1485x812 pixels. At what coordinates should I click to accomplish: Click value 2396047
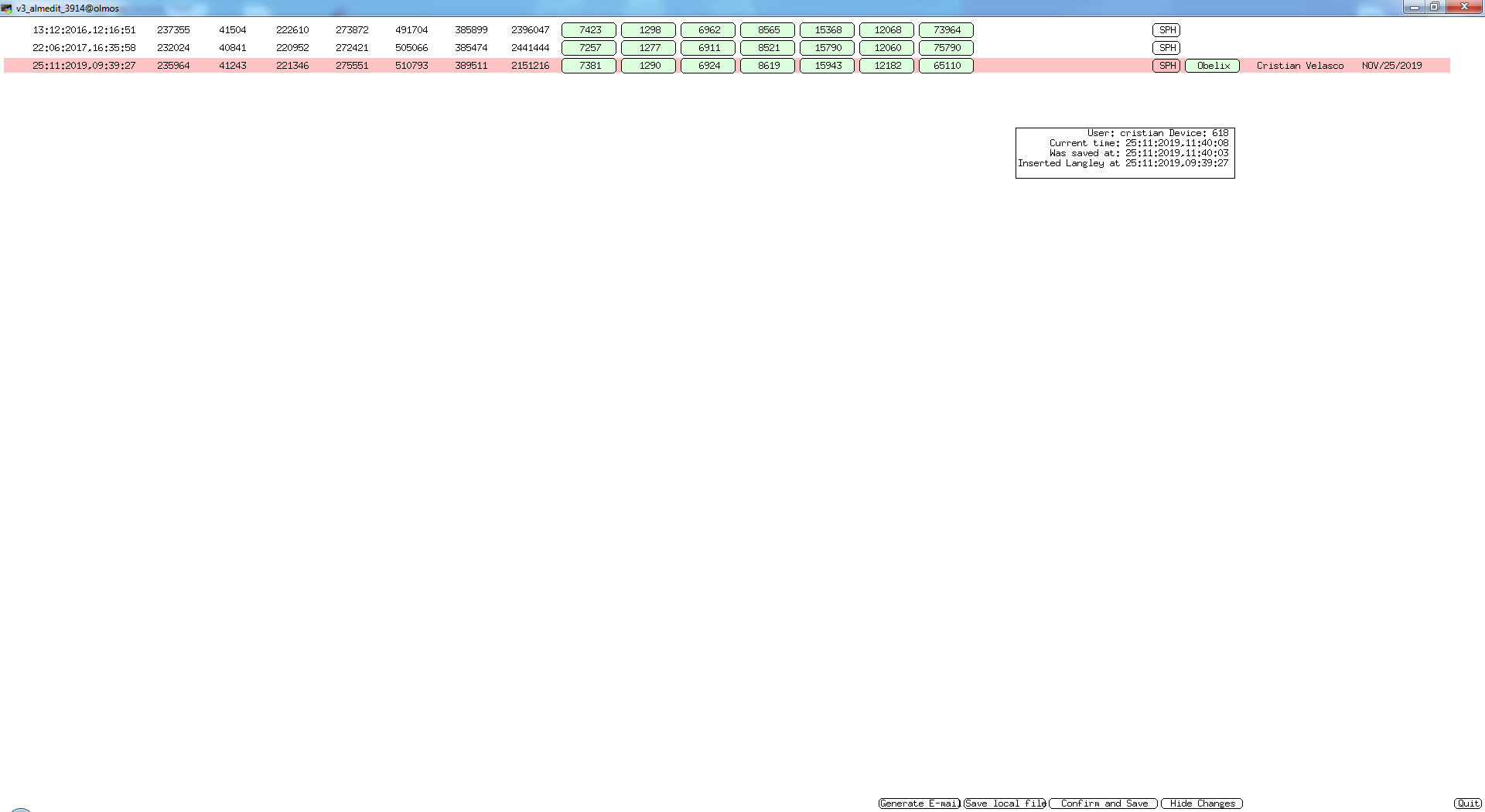530,30
